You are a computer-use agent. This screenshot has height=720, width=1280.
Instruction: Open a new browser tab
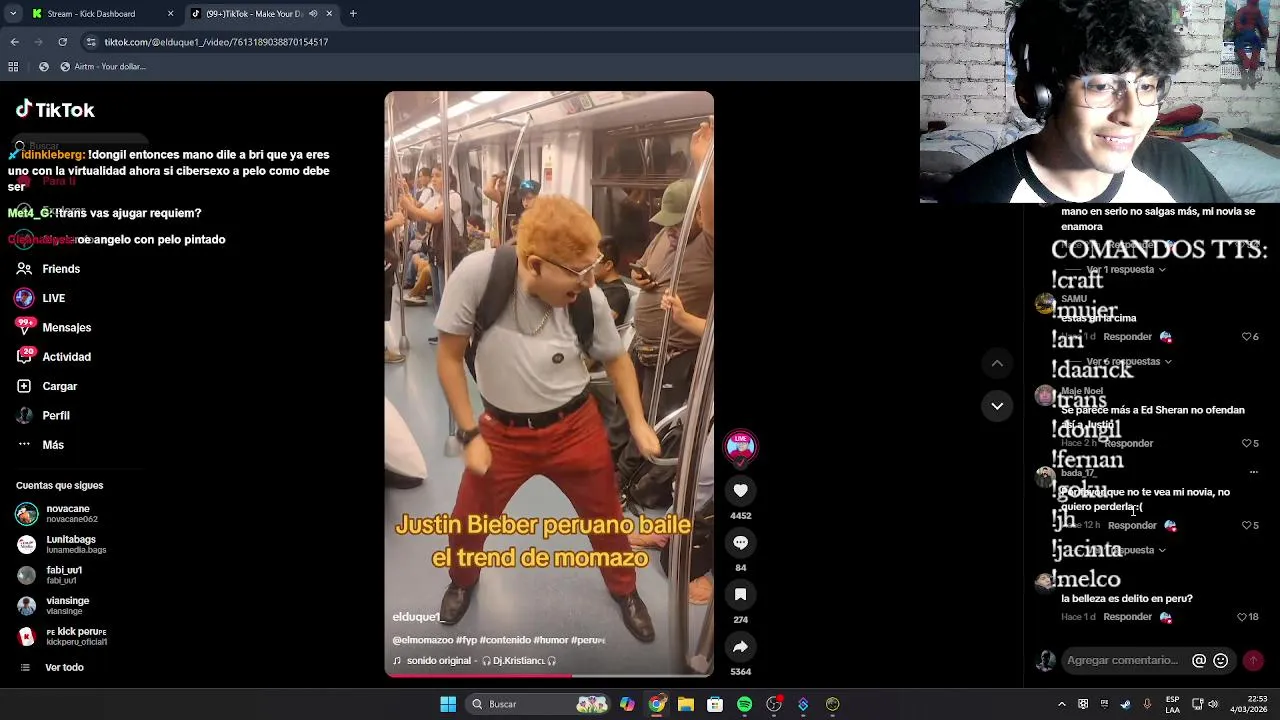click(x=353, y=14)
